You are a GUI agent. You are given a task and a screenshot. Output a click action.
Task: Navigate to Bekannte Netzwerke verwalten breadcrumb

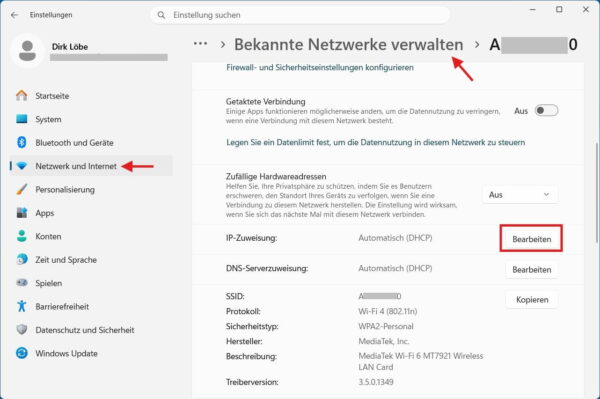[349, 44]
